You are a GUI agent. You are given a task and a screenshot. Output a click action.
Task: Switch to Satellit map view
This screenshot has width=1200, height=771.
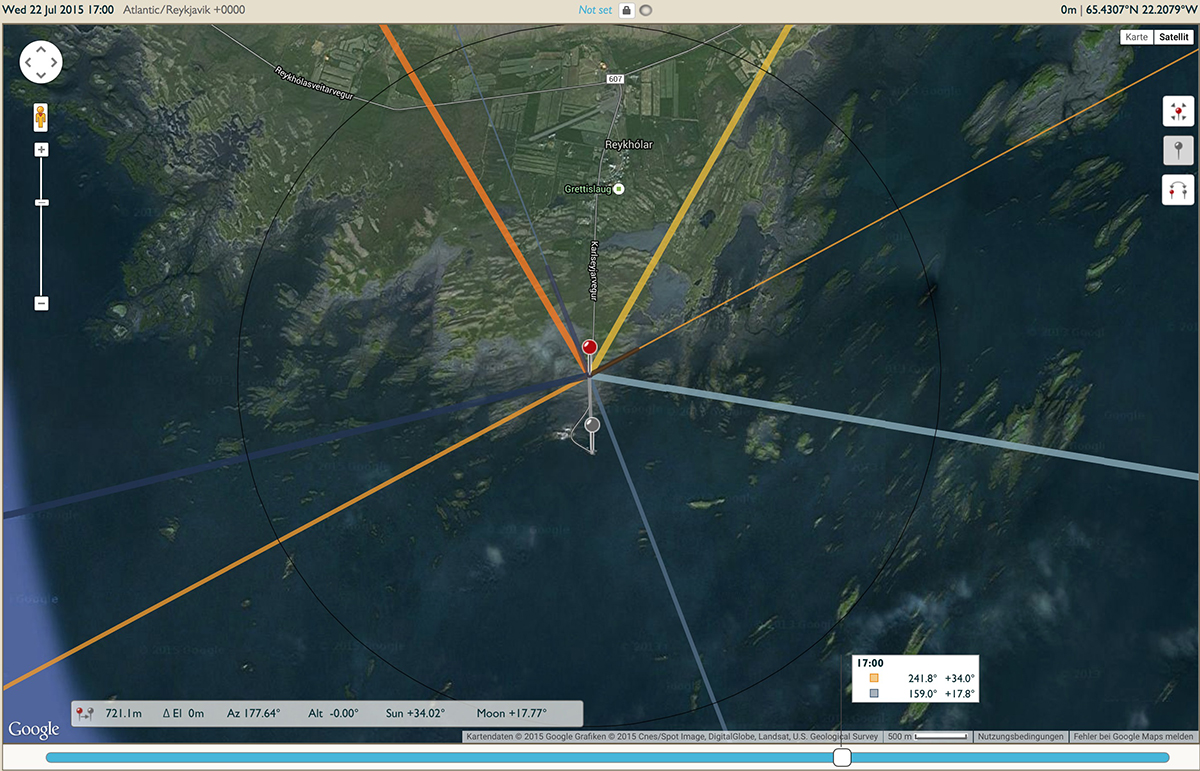(1173, 37)
